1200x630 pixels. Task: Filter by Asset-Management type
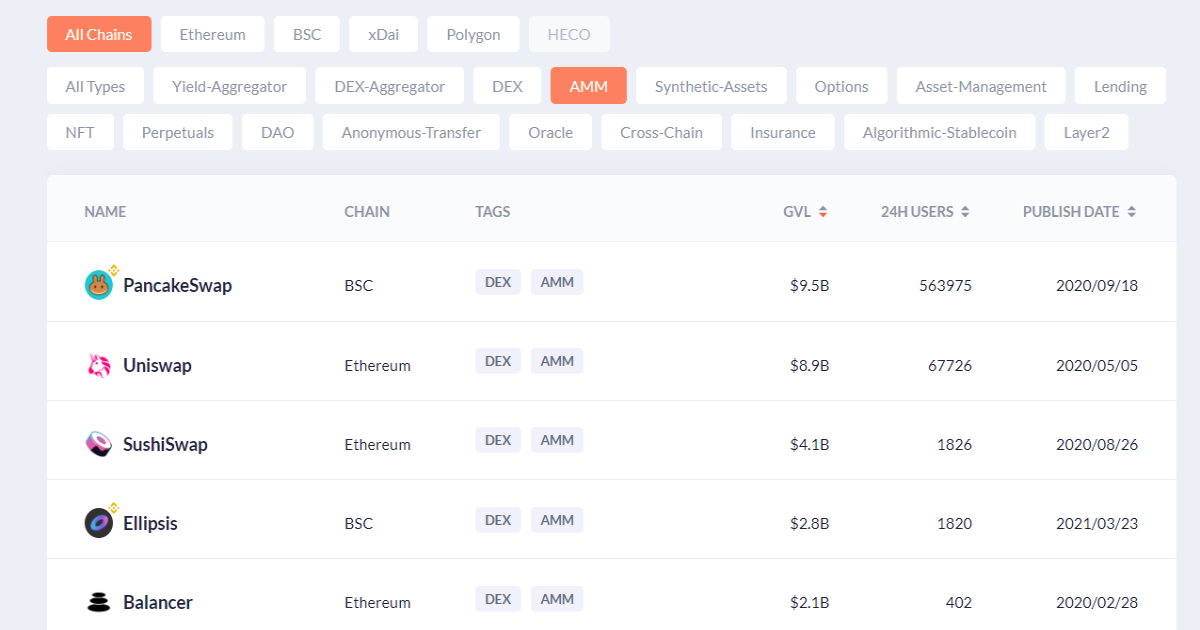tap(981, 86)
